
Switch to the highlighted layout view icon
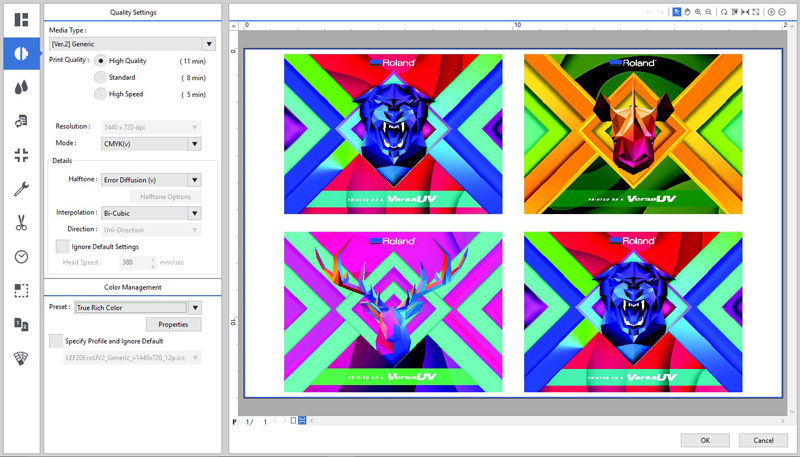[302, 421]
